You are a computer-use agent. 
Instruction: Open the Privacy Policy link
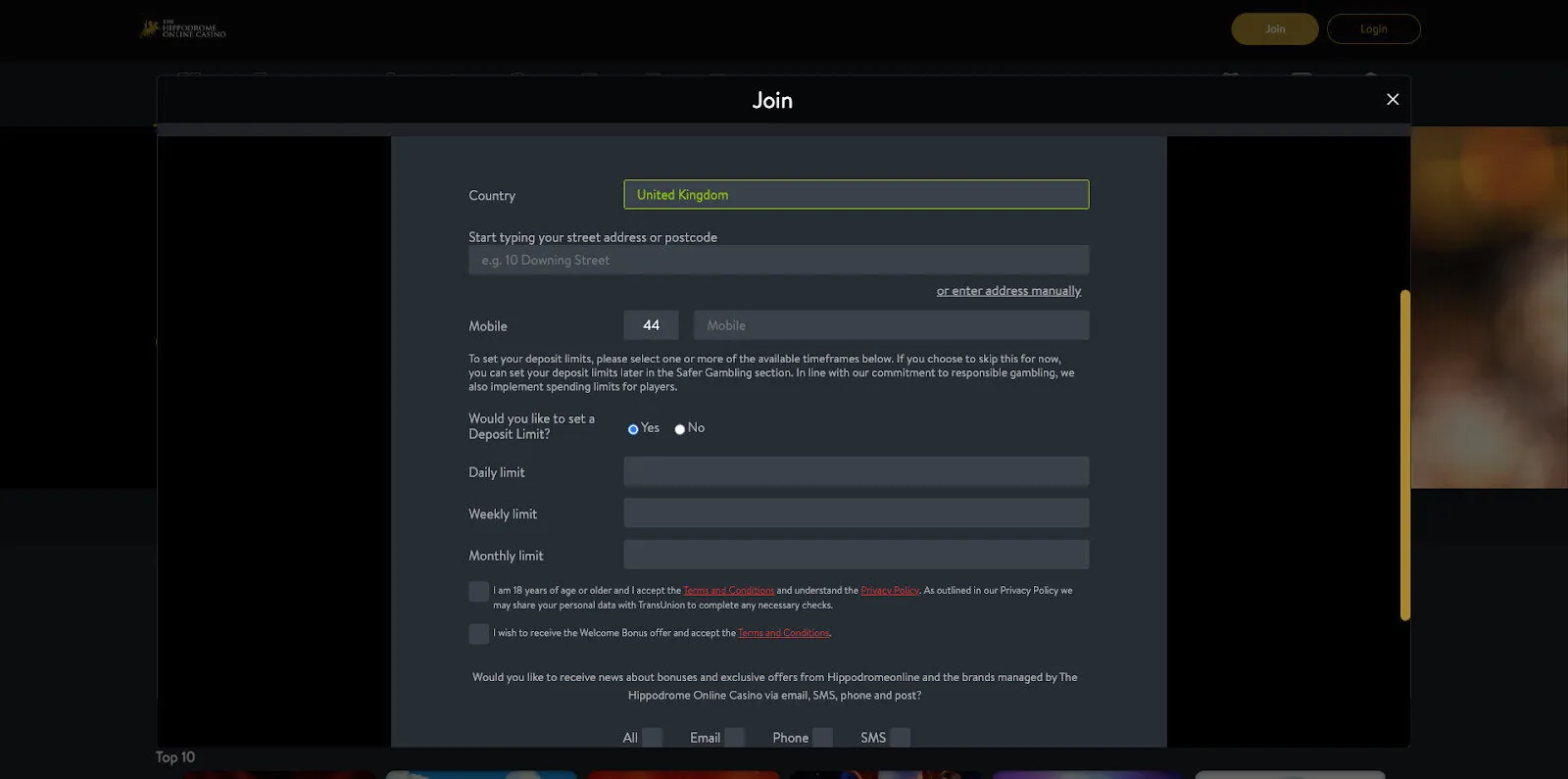pos(890,590)
